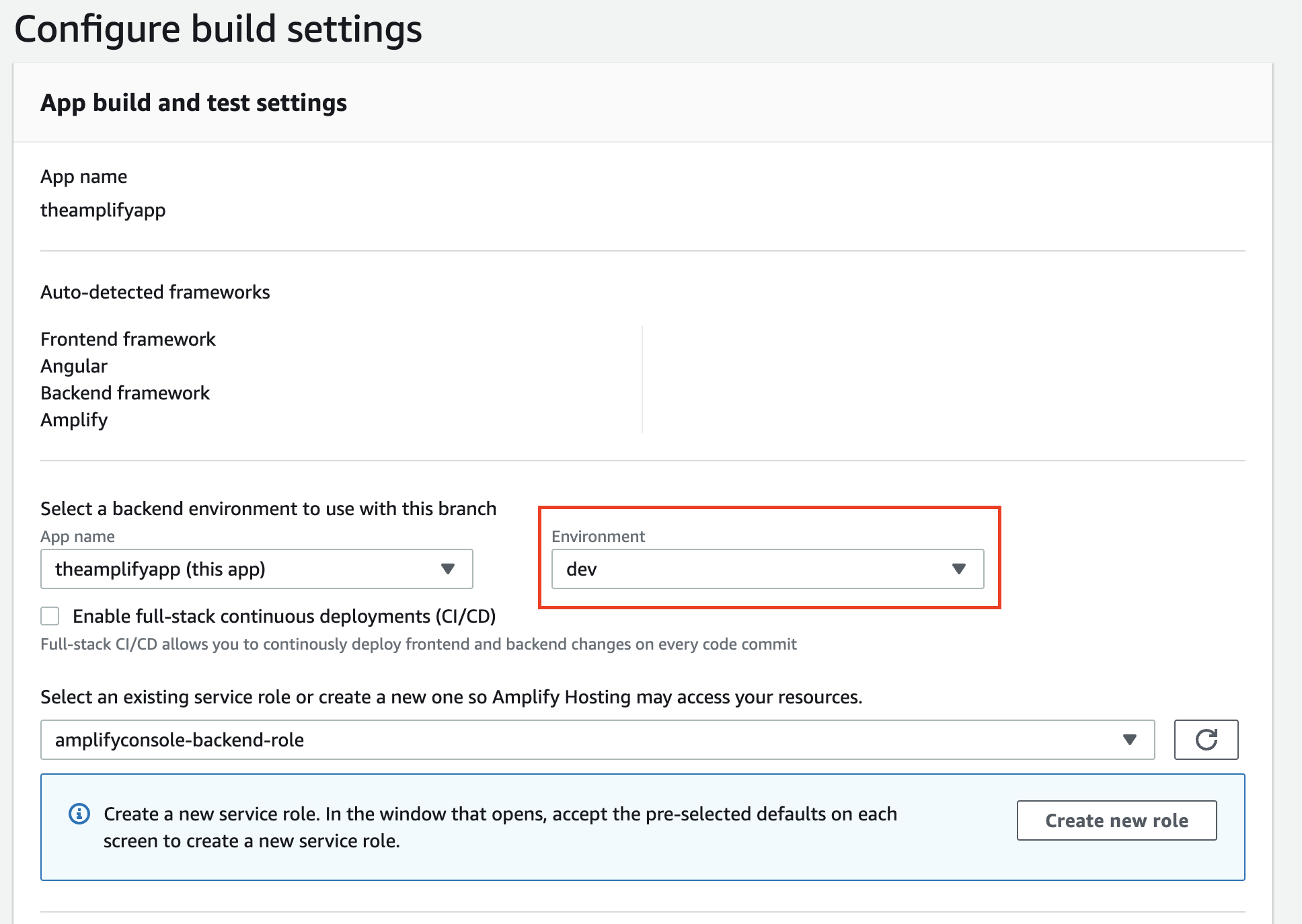This screenshot has width=1302, height=924.
Task: Click the 'Auto-detected frameworks' label
Action: click(x=155, y=292)
